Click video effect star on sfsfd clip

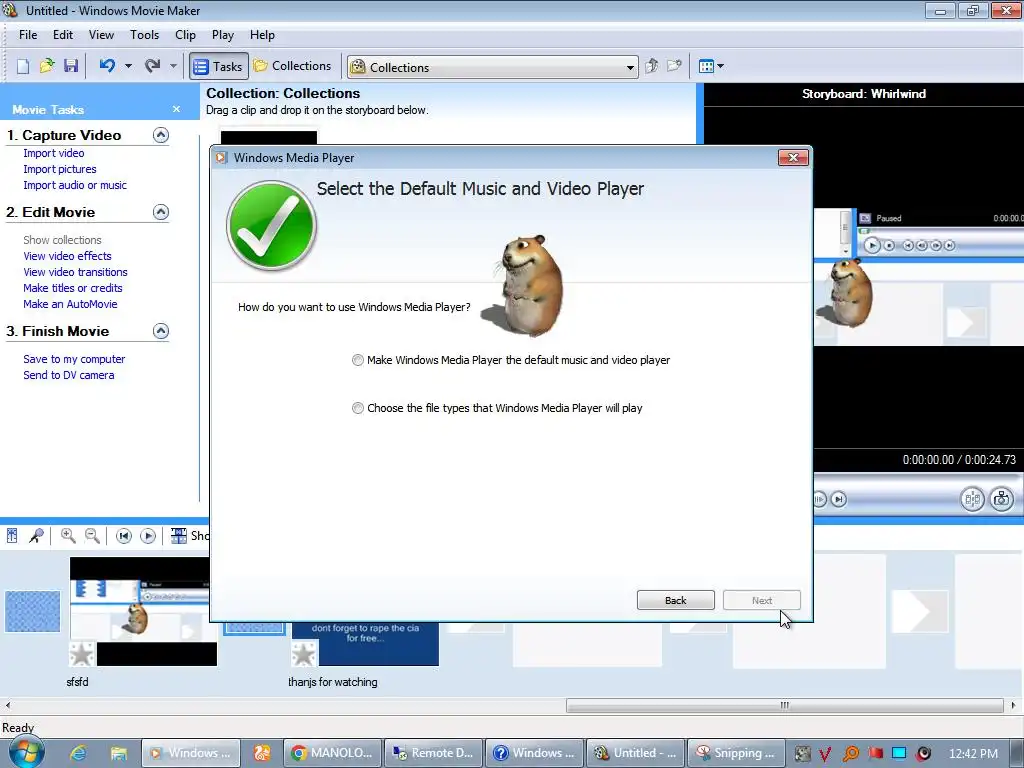click(82, 654)
